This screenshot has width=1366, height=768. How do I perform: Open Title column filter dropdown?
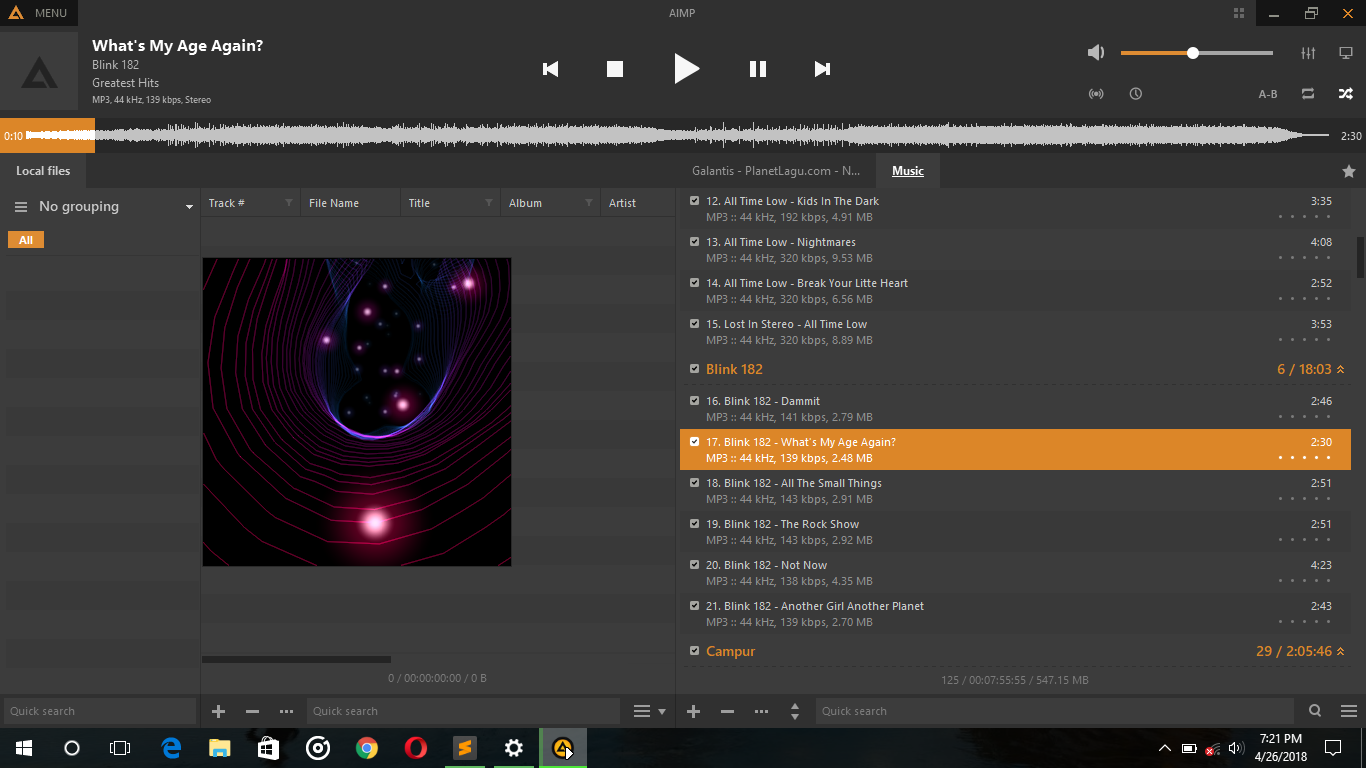489,203
